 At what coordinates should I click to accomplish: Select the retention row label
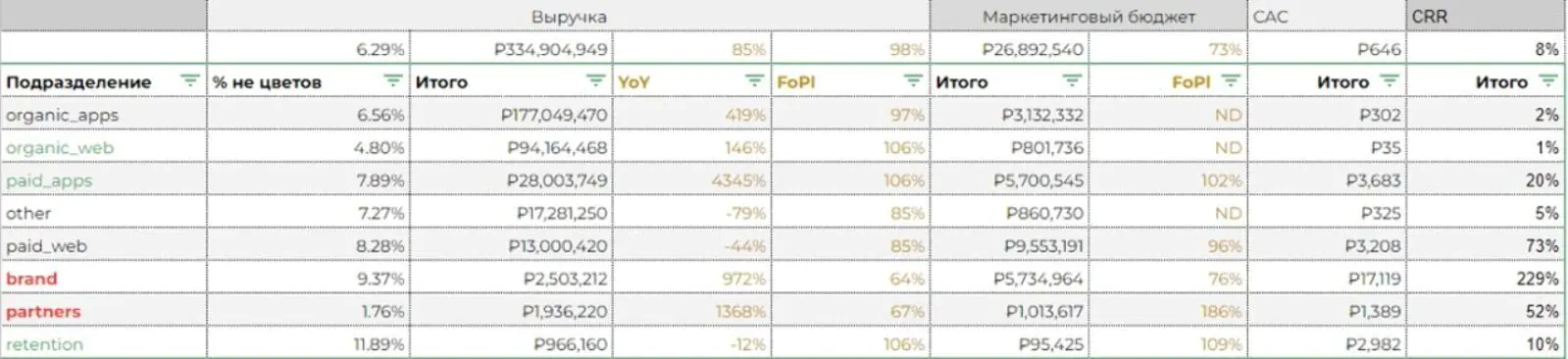pyautogui.click(x=44, y=344)
